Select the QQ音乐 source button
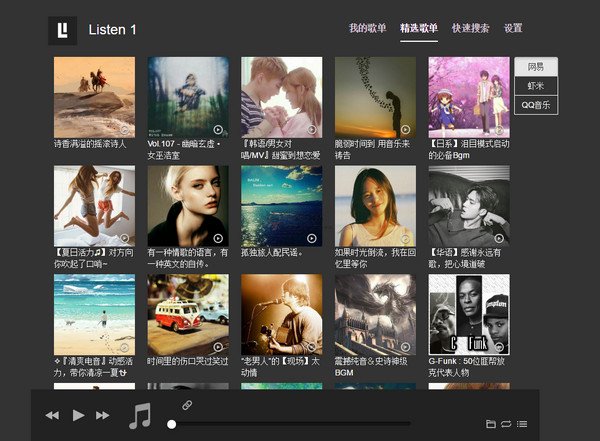Viewport: 600px width, 441px height. 536,105
